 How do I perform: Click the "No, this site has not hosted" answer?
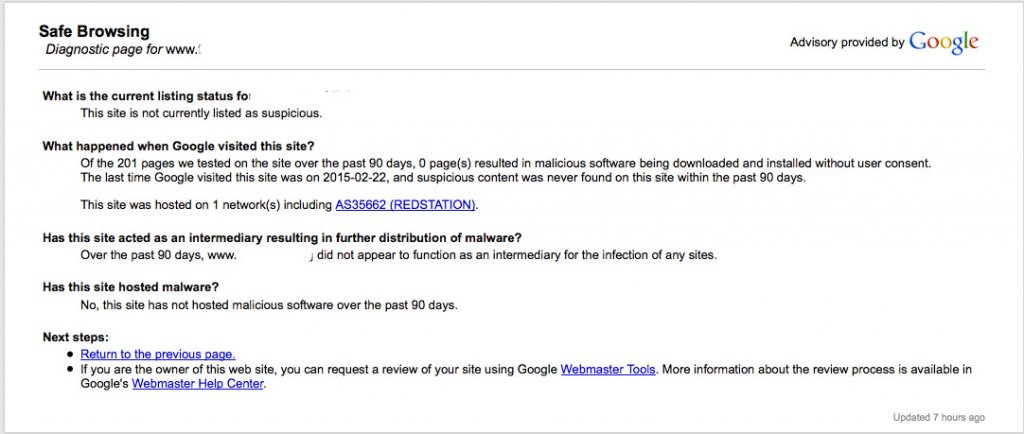click(x=269, y=304)
